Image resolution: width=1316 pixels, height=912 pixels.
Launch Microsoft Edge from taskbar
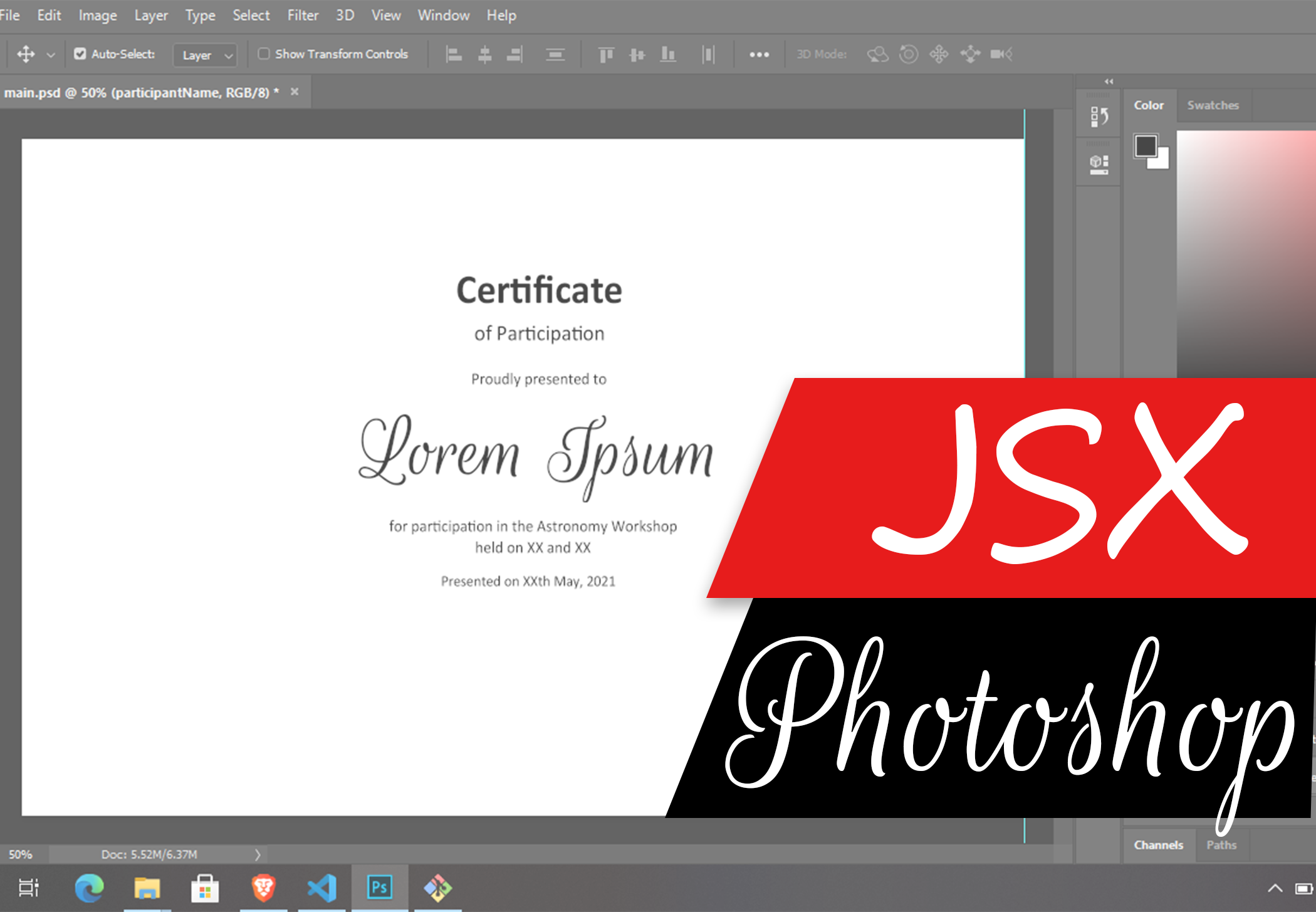click(89, 888)
